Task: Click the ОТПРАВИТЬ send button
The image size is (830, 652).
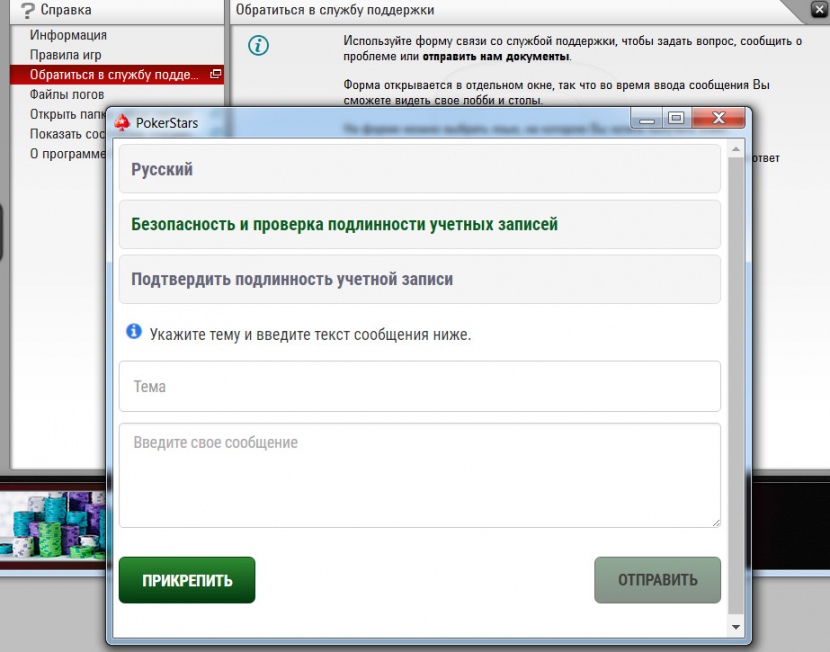Action: [x=657, y=580]
